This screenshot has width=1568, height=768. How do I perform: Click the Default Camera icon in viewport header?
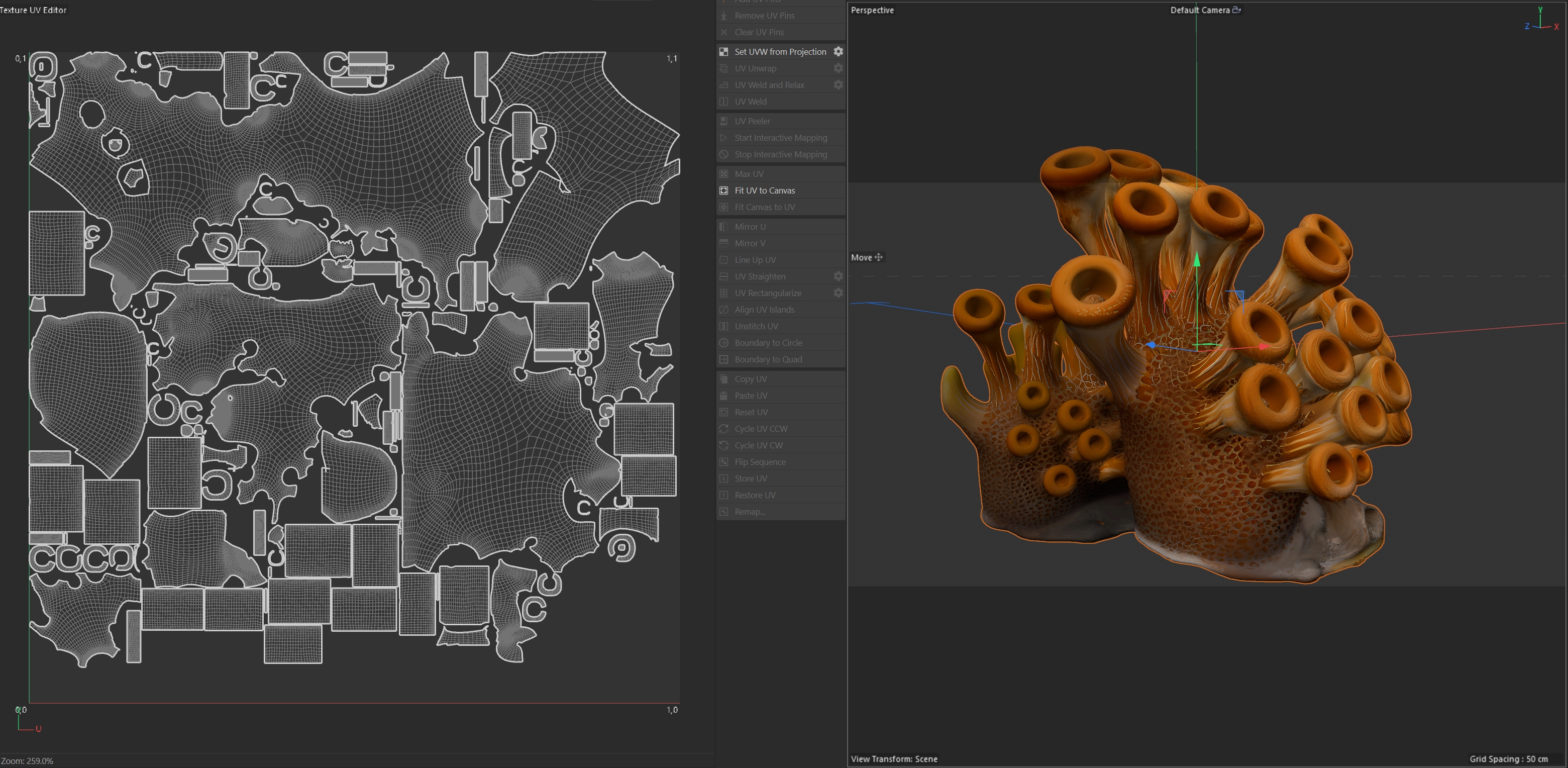click(x=1236, y=10)
